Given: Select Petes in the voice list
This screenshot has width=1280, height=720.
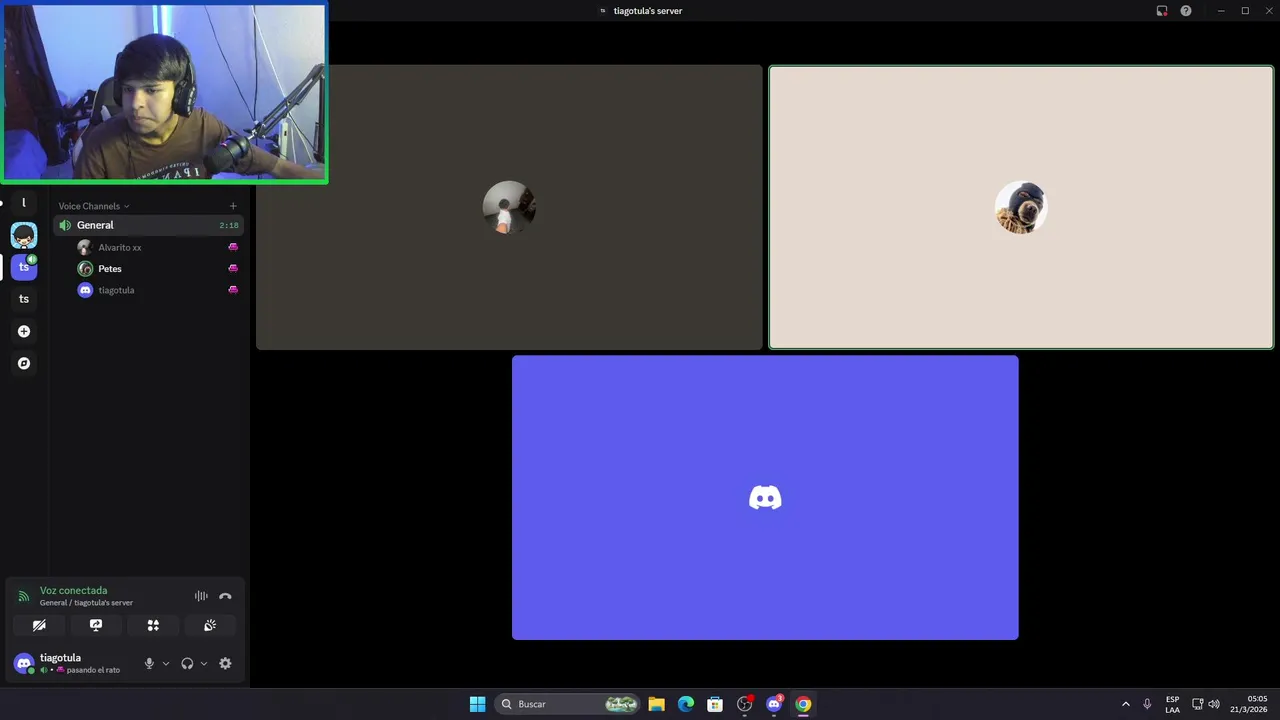Looking at the screenshot, I should point(110,269).
